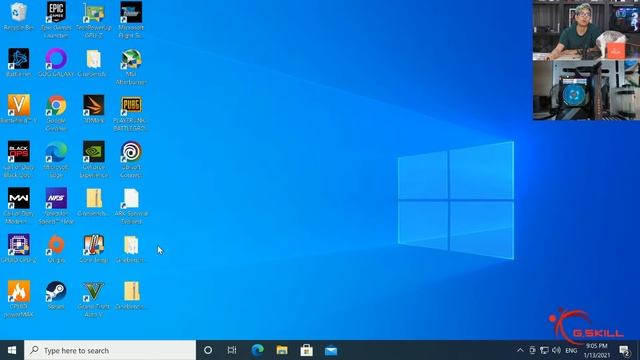Select the Microsoft Edge shortcut on the desktop

[56, 159]
